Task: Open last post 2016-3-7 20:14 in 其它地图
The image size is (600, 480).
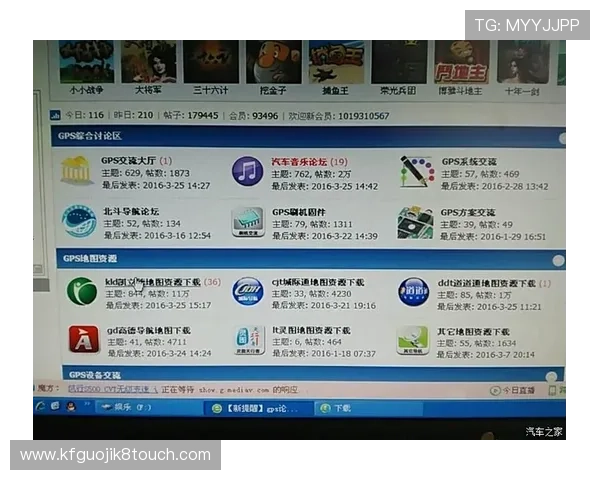Action: click(505, 355)
